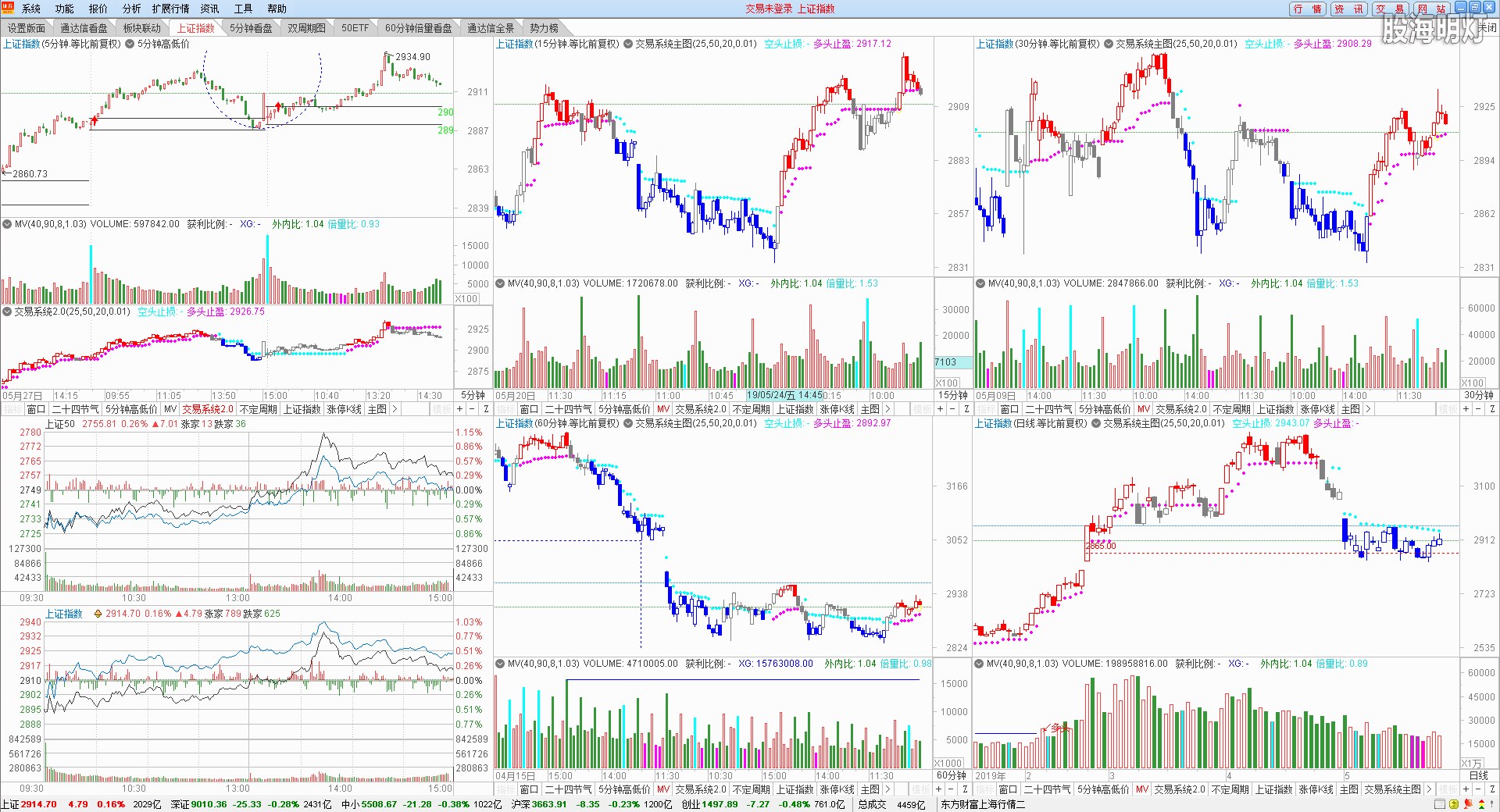The width and height of the screenshot is (1500, 812).
Task: Expand 交易系统主图 dropdown in 15-minute chart header
Action: tap(627, 44)
